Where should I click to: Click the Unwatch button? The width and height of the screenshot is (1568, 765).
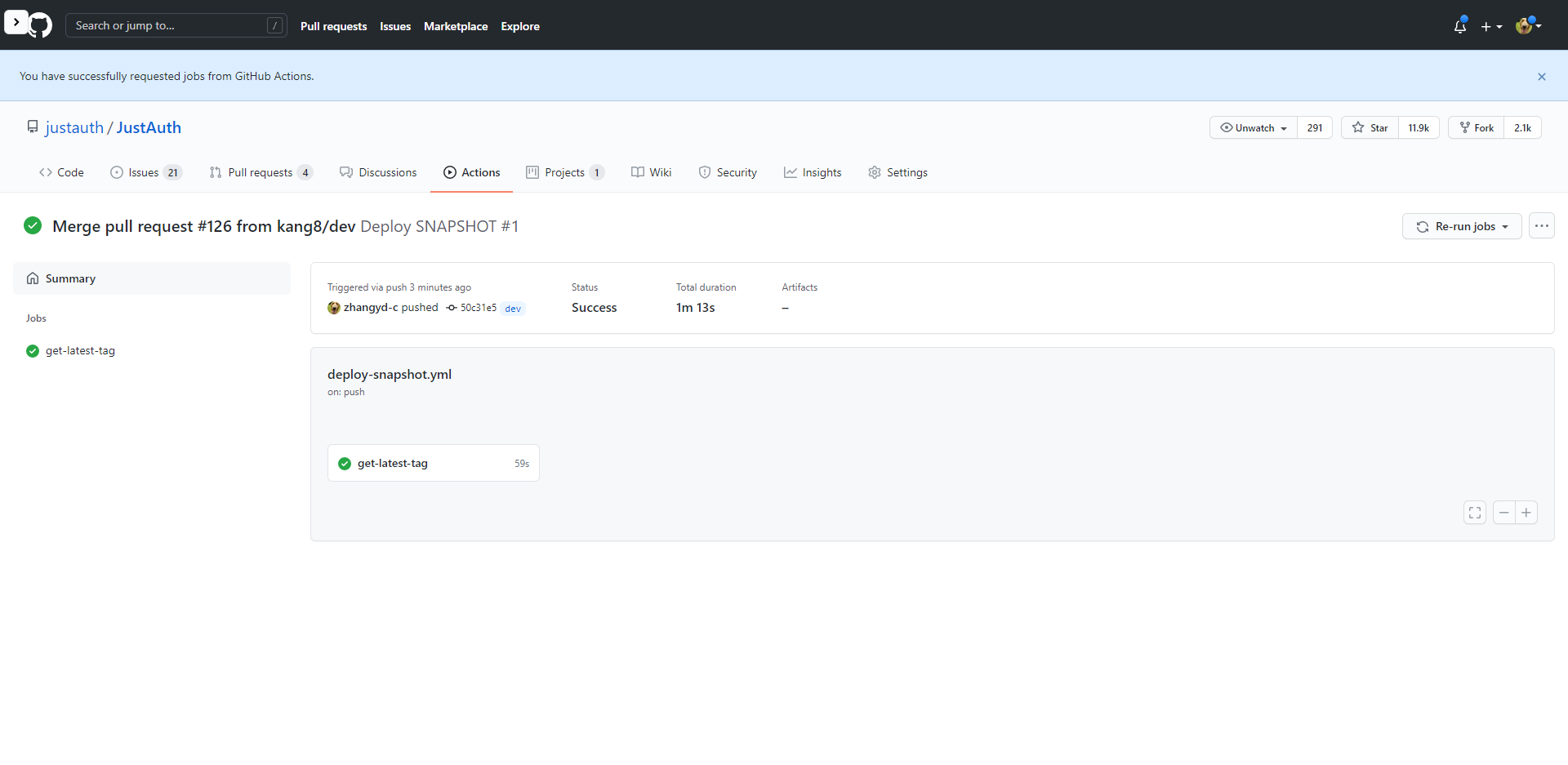(1253, 127)
